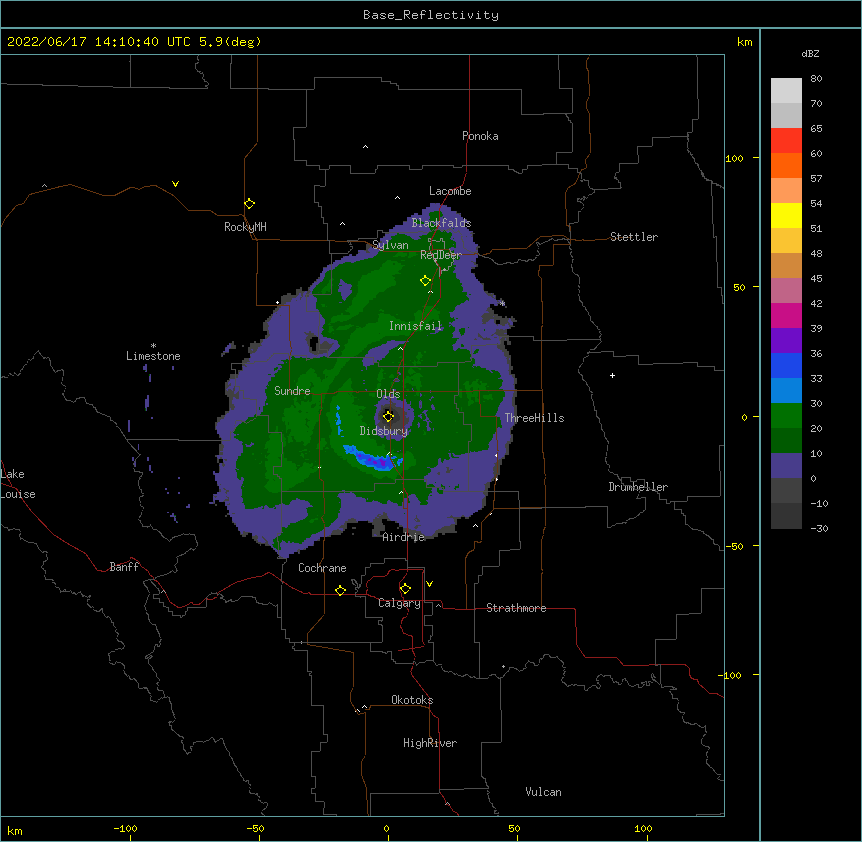Screen dimensions: 862x842
Task: Click the Base_Reflectivity title
Action: pyautogui.click(x=431, y=15)
